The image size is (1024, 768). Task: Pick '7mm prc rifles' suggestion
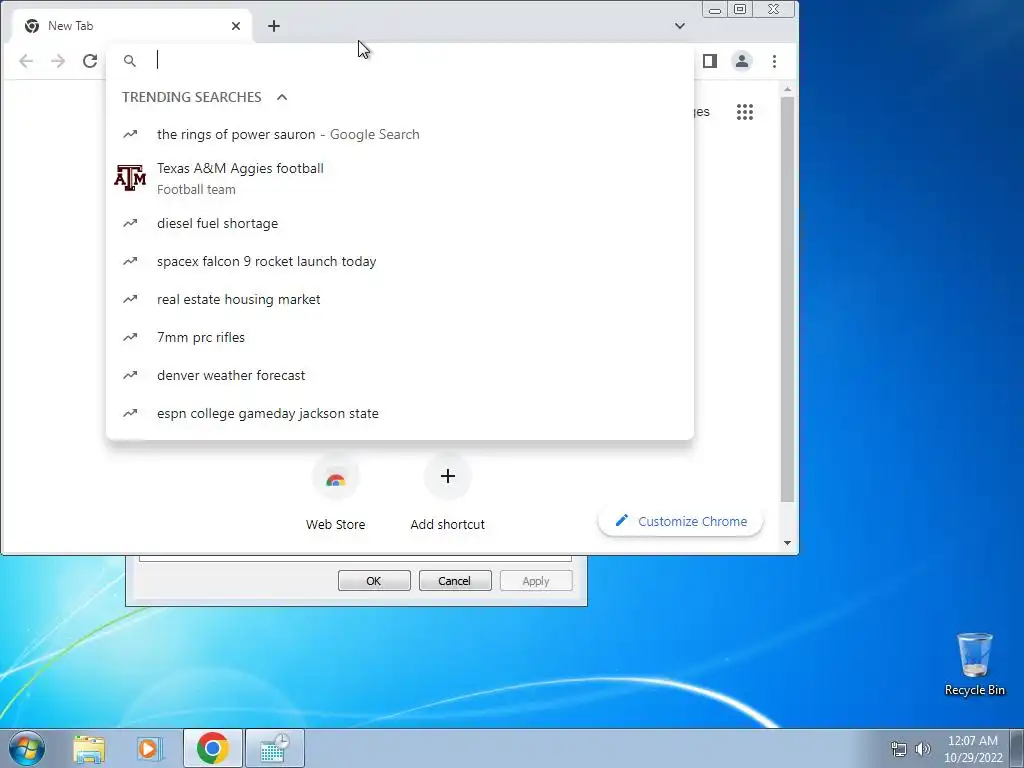coord(400,337)
